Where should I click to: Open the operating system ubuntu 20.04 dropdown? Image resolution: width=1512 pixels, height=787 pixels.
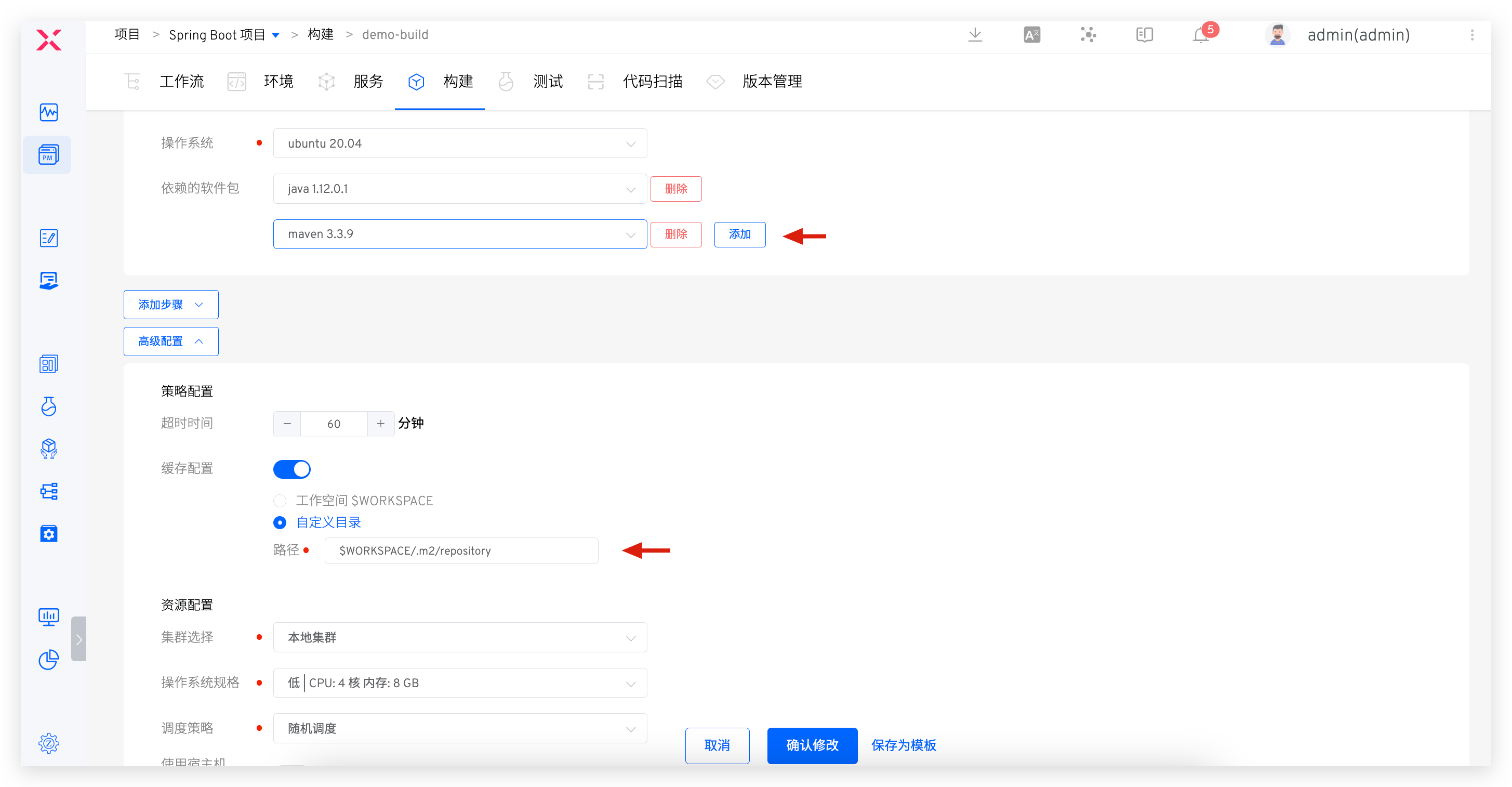coord(460,143)
